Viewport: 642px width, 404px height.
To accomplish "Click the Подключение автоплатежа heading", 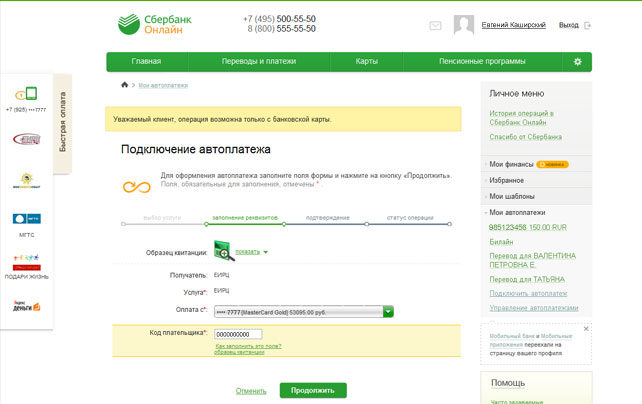I will tap(196, 149).
